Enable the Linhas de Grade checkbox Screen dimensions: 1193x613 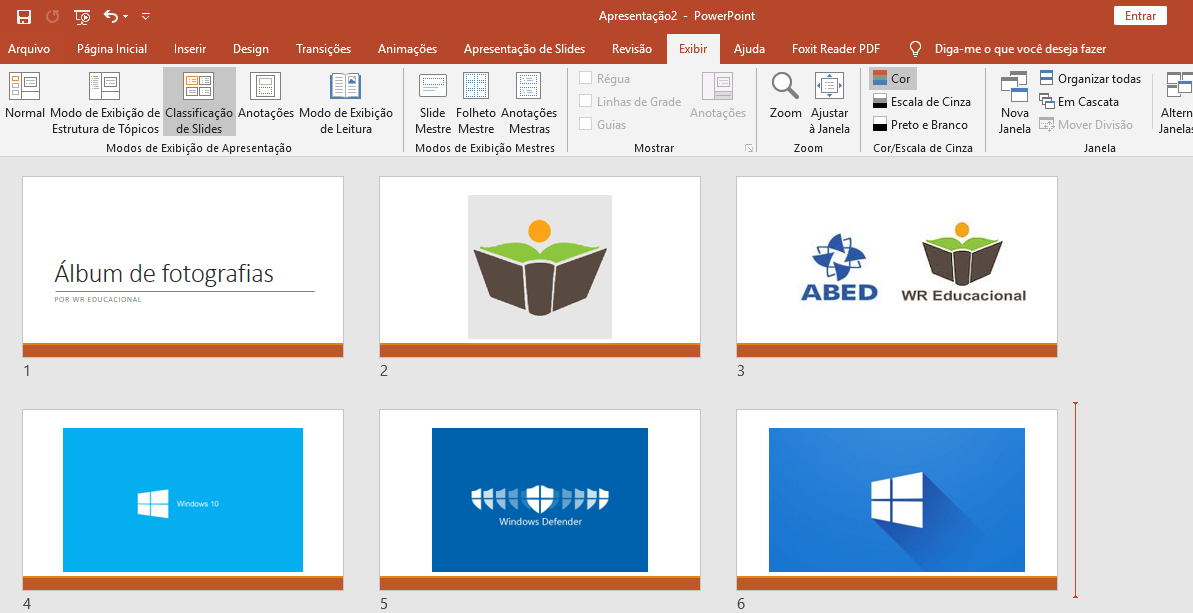[586, 101]
